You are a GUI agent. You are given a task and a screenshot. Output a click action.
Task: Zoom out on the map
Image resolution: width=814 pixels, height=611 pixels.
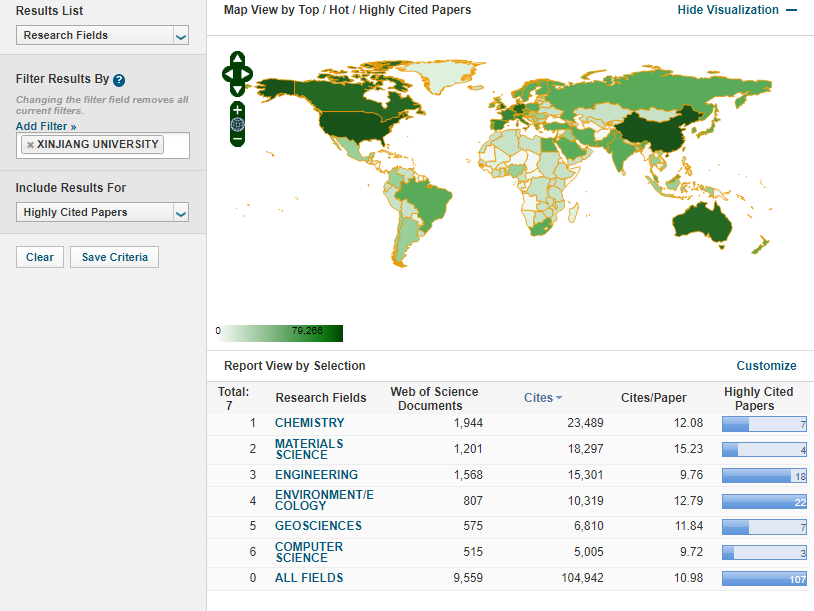(x=237, y=140)
